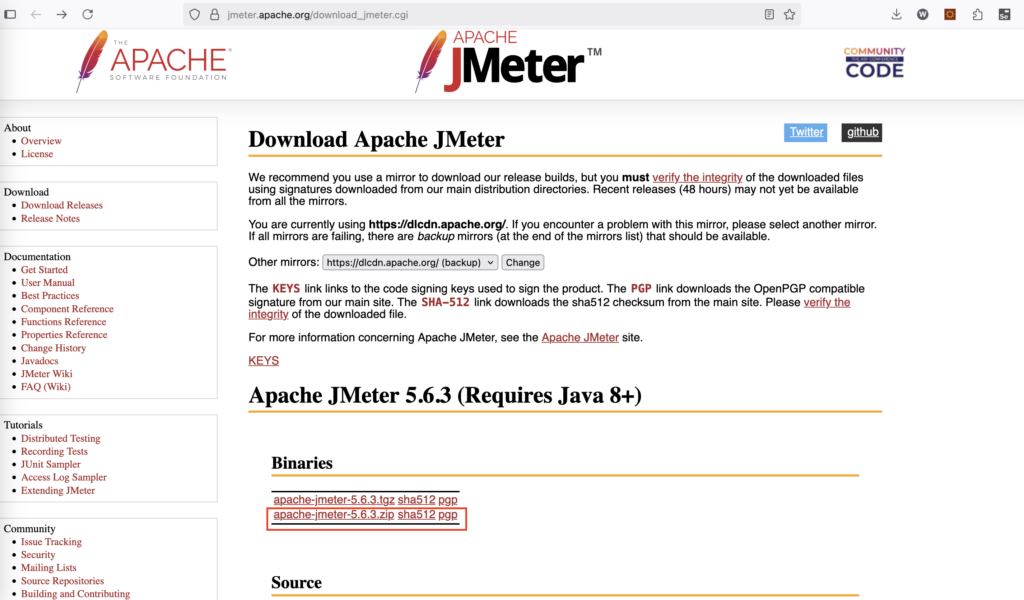Open License in the About menu
This screenshot has width=1024, height=600.
(x=37, y=154)
